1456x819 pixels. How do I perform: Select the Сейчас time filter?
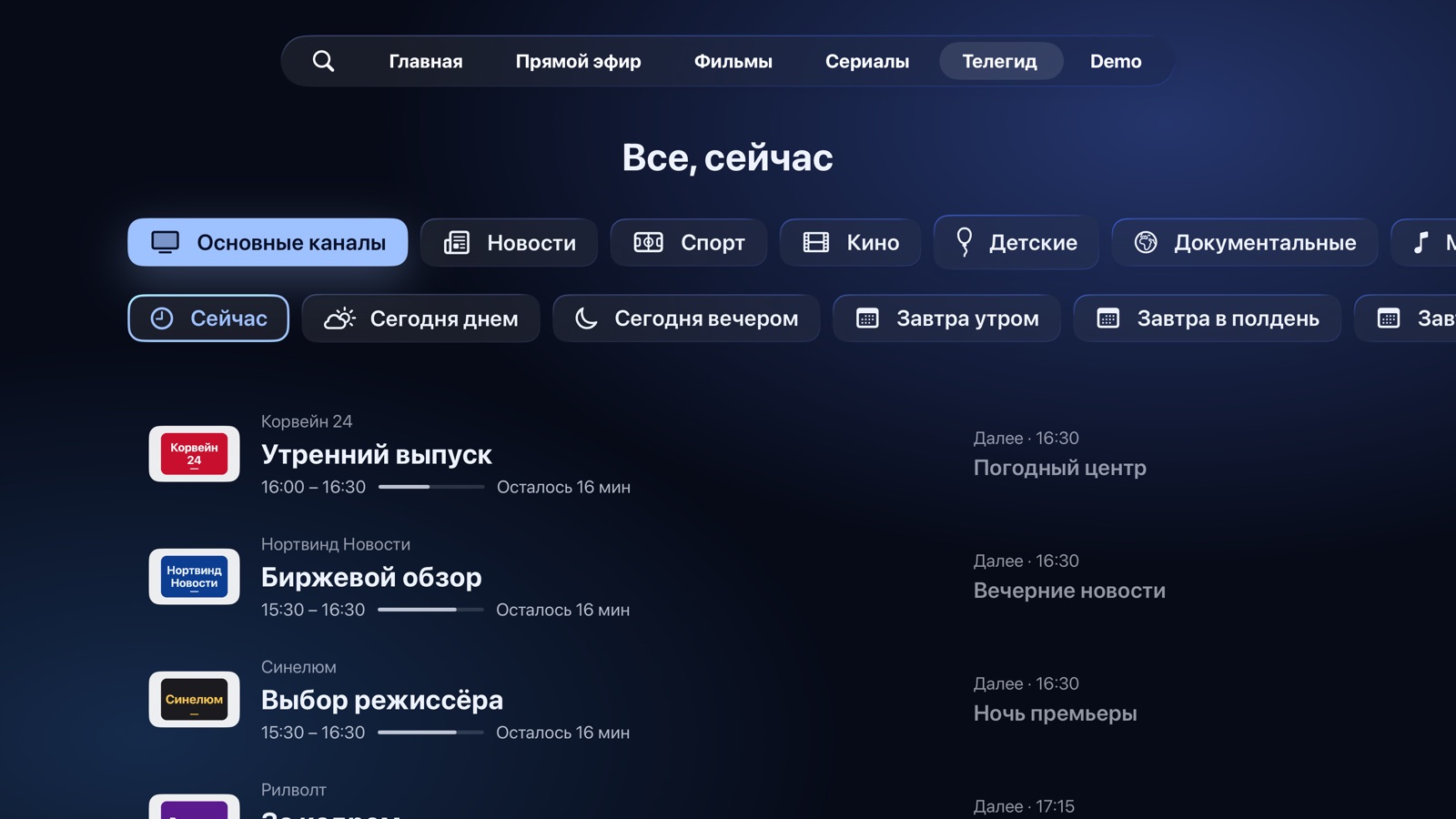click(208, 318)
